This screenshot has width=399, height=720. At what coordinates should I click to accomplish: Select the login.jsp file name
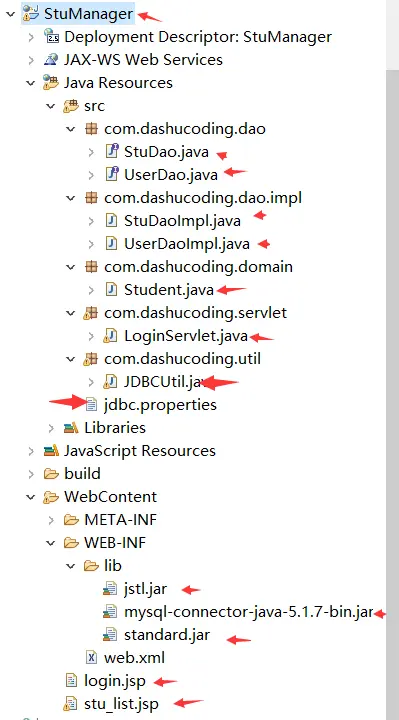(x=115, y=681)
